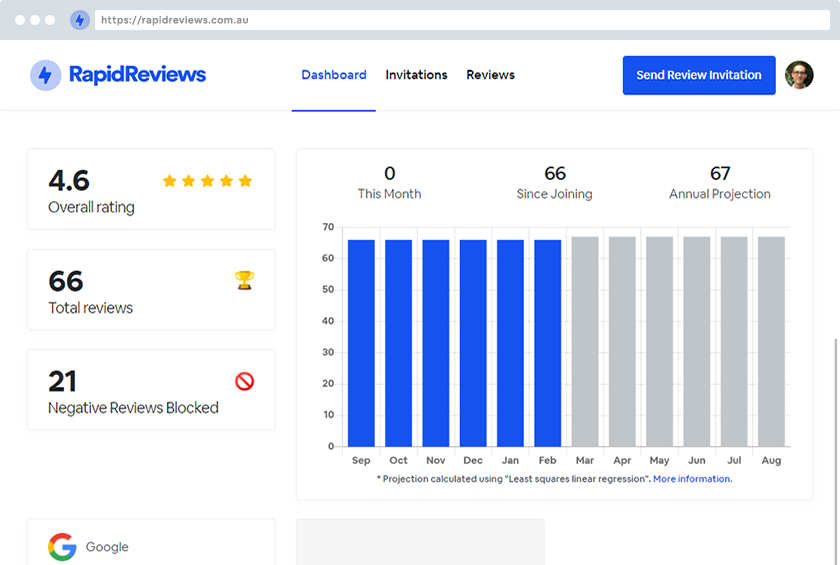Go to the Reviews tab
The image size is (840, 565).
coord(490,75)
